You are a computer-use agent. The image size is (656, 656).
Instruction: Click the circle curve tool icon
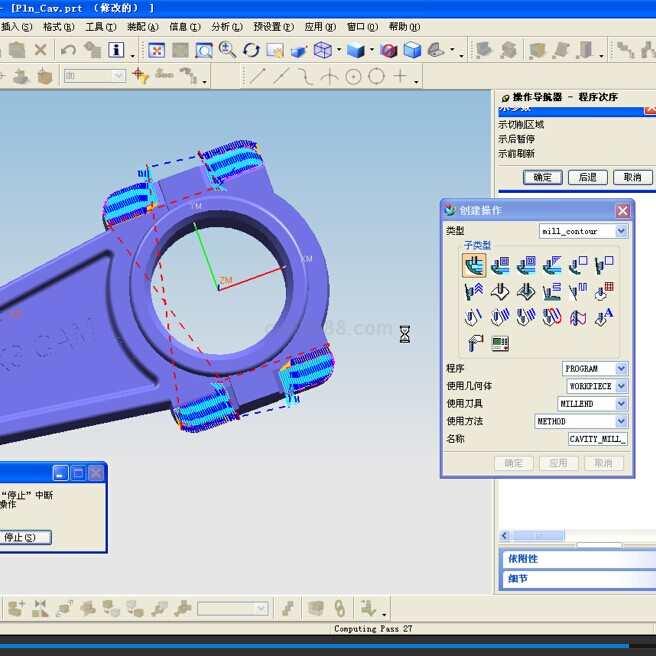(353, 76)
